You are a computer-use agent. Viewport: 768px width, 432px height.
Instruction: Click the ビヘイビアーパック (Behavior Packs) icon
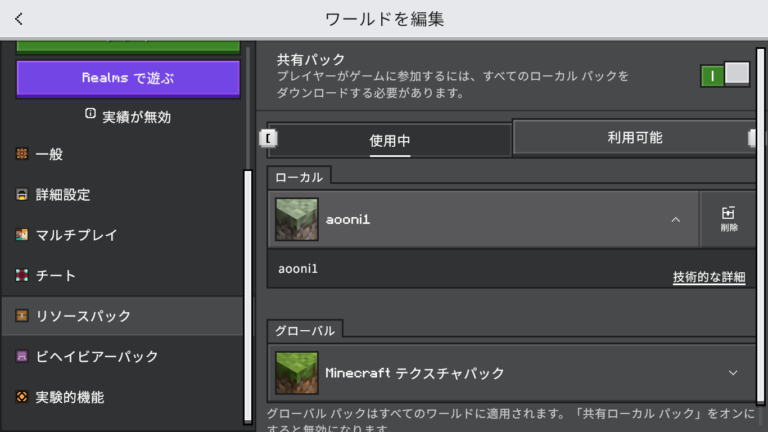click(x=21, y=356)
